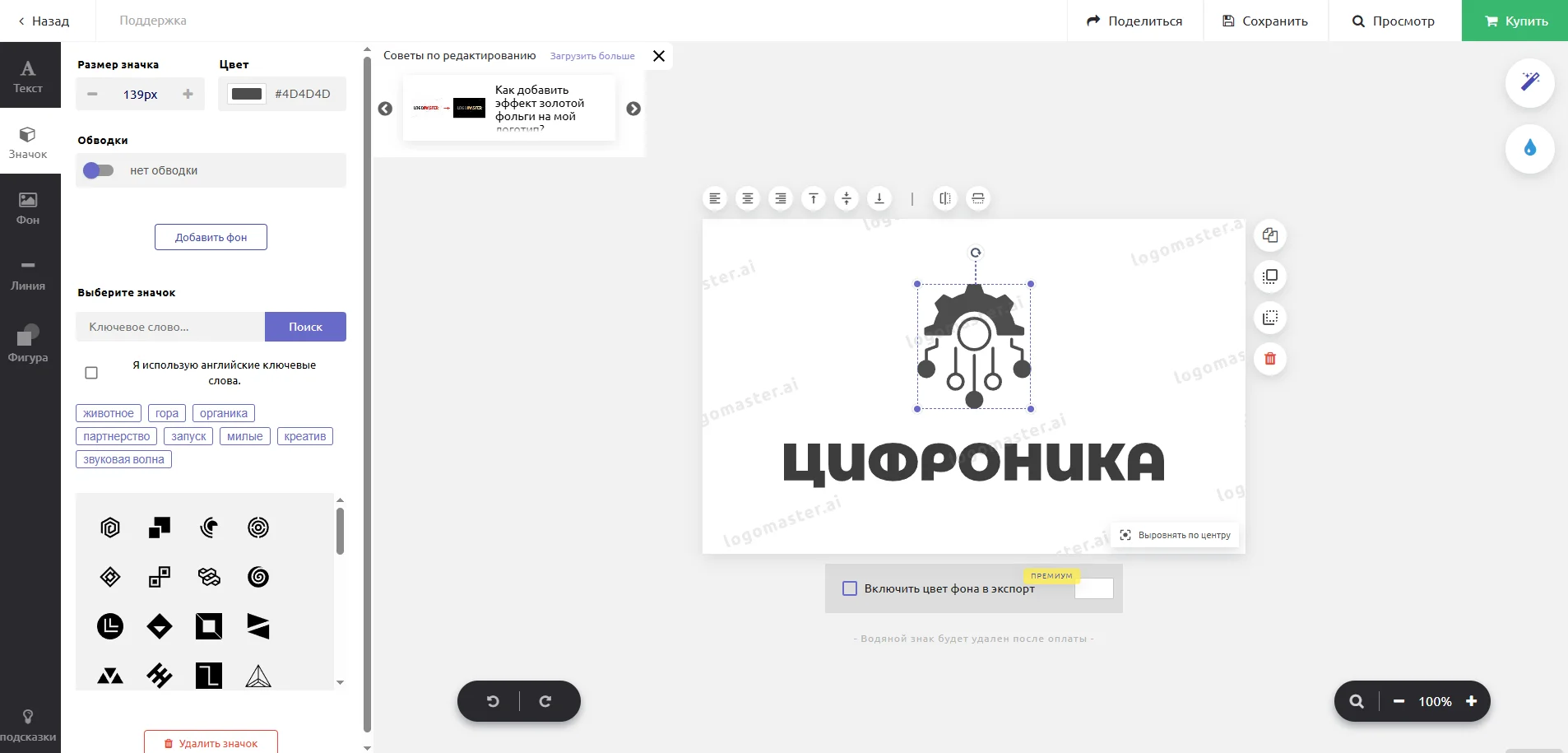
Task: Open the Текст tool panel
Action: [x=28, y=76]
